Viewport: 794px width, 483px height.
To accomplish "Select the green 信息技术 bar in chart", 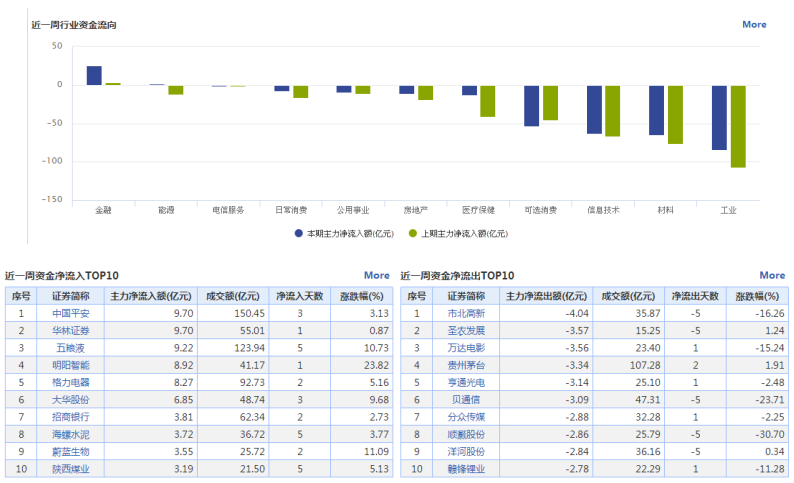I will pos(613,111).
